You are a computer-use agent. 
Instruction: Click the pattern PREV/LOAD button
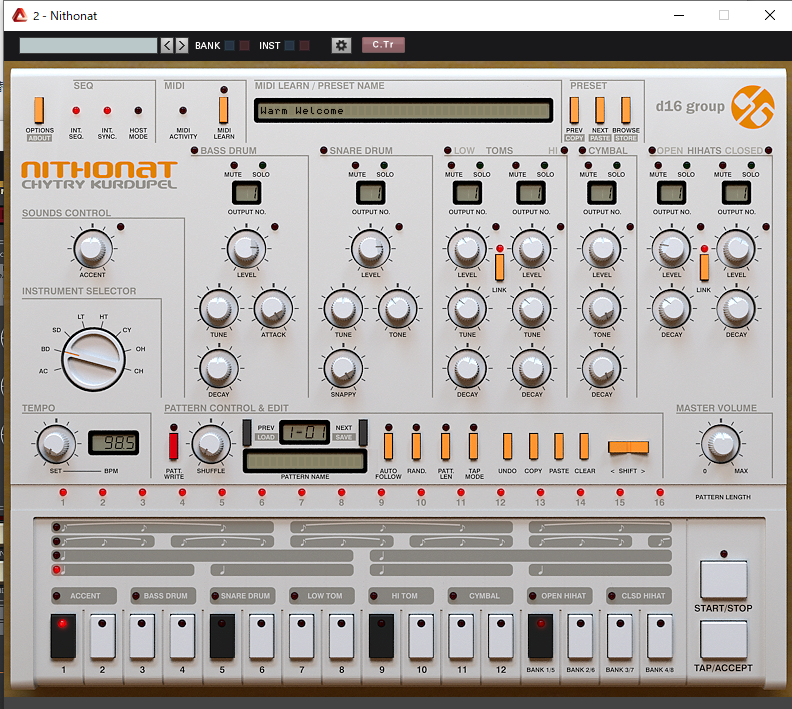(247, 433)
